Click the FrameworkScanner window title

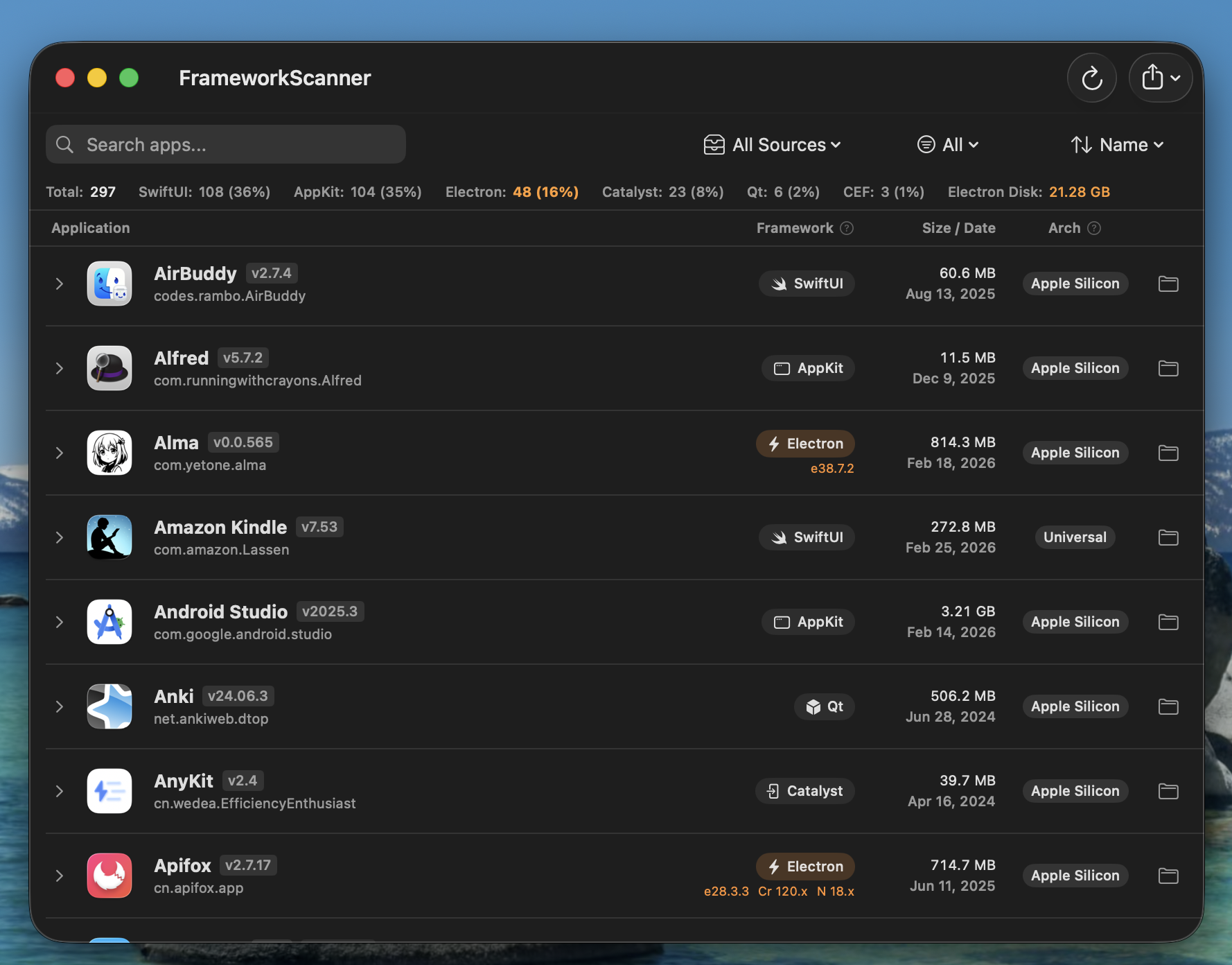click(x=275, y=78)
